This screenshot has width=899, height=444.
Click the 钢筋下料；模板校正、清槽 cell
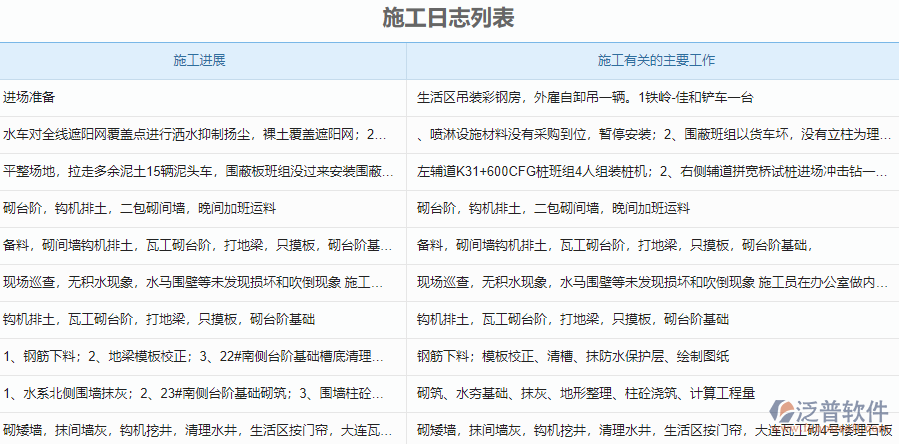click(x=653, y=356)
